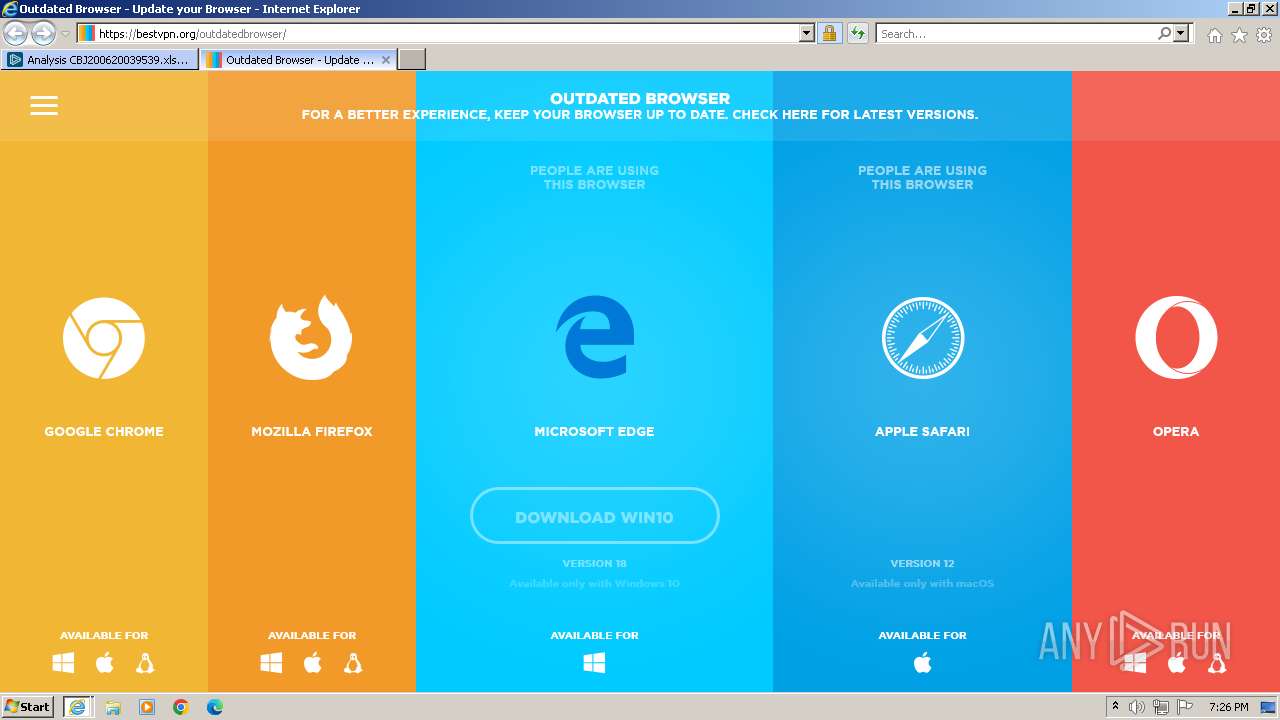Click Windows icon under Google Chrome
Screen dimensions: 1280x720
pos(63,663)
